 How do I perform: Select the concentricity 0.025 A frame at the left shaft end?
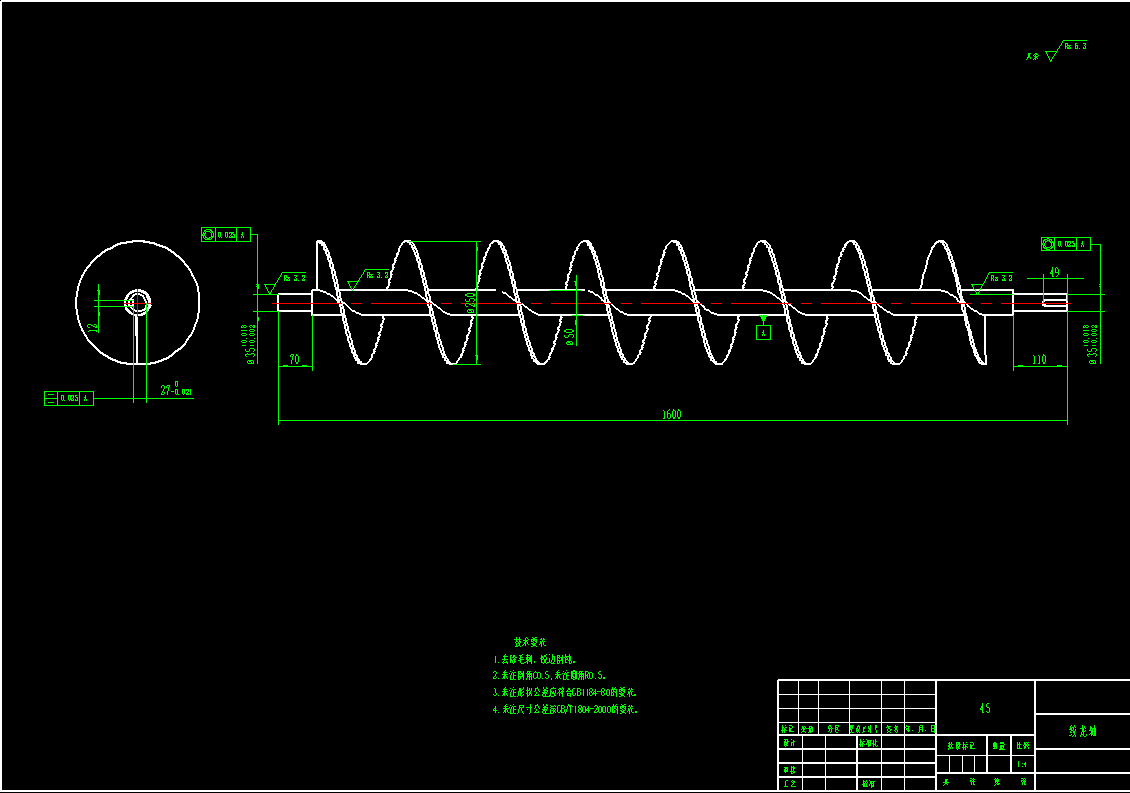pyautogui.click(x=226, y=234)
